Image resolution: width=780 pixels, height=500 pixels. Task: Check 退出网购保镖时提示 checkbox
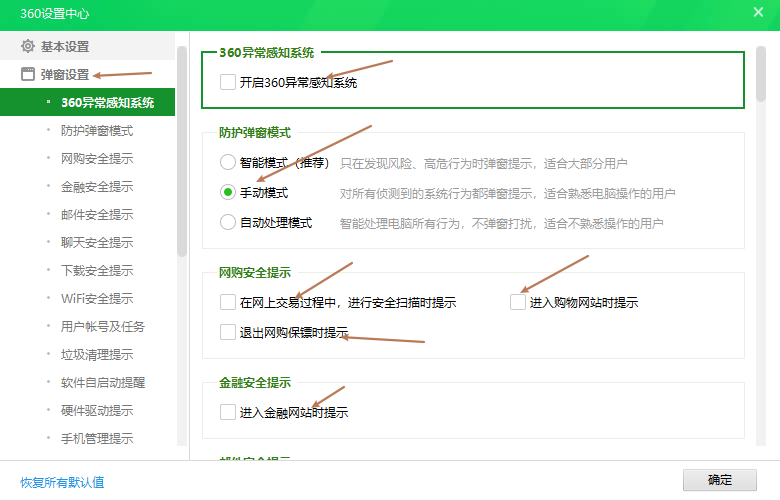(x=228, y=332)
